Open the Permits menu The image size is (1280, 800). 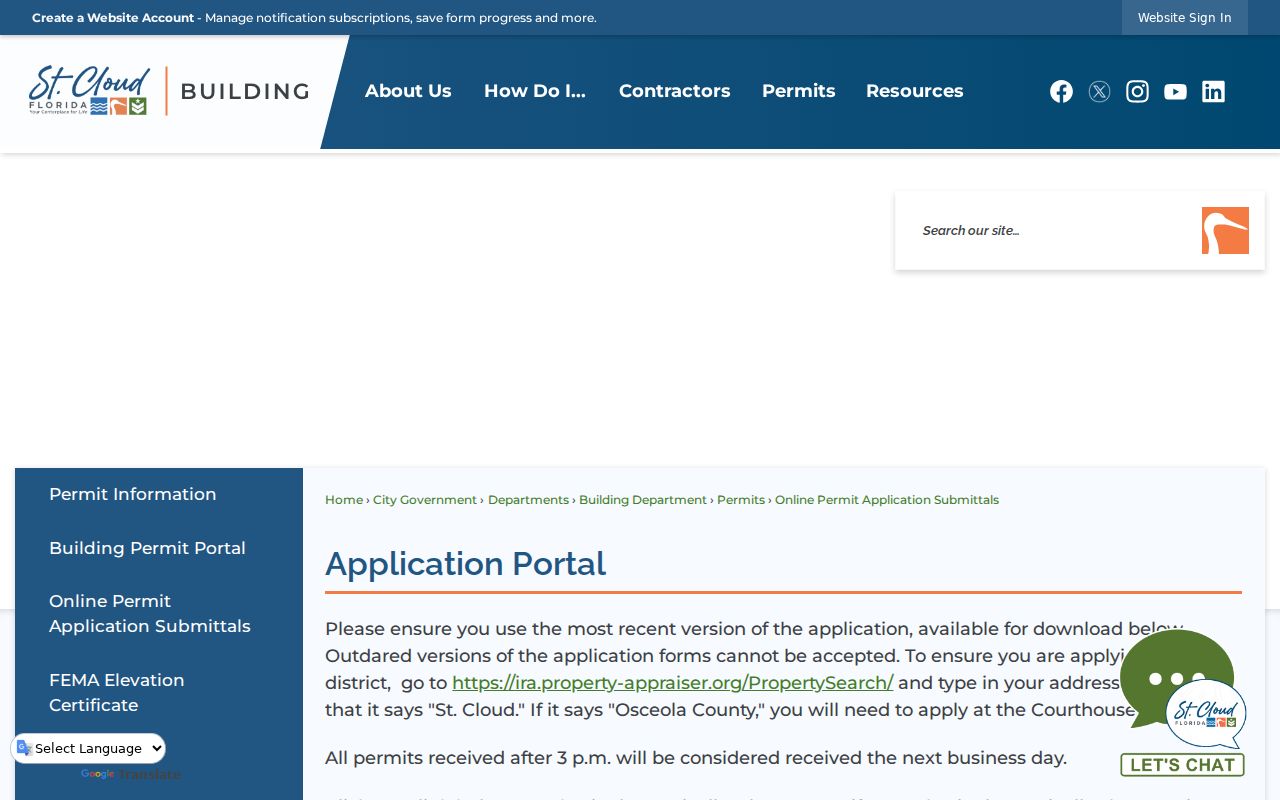(x=798, y=91)
